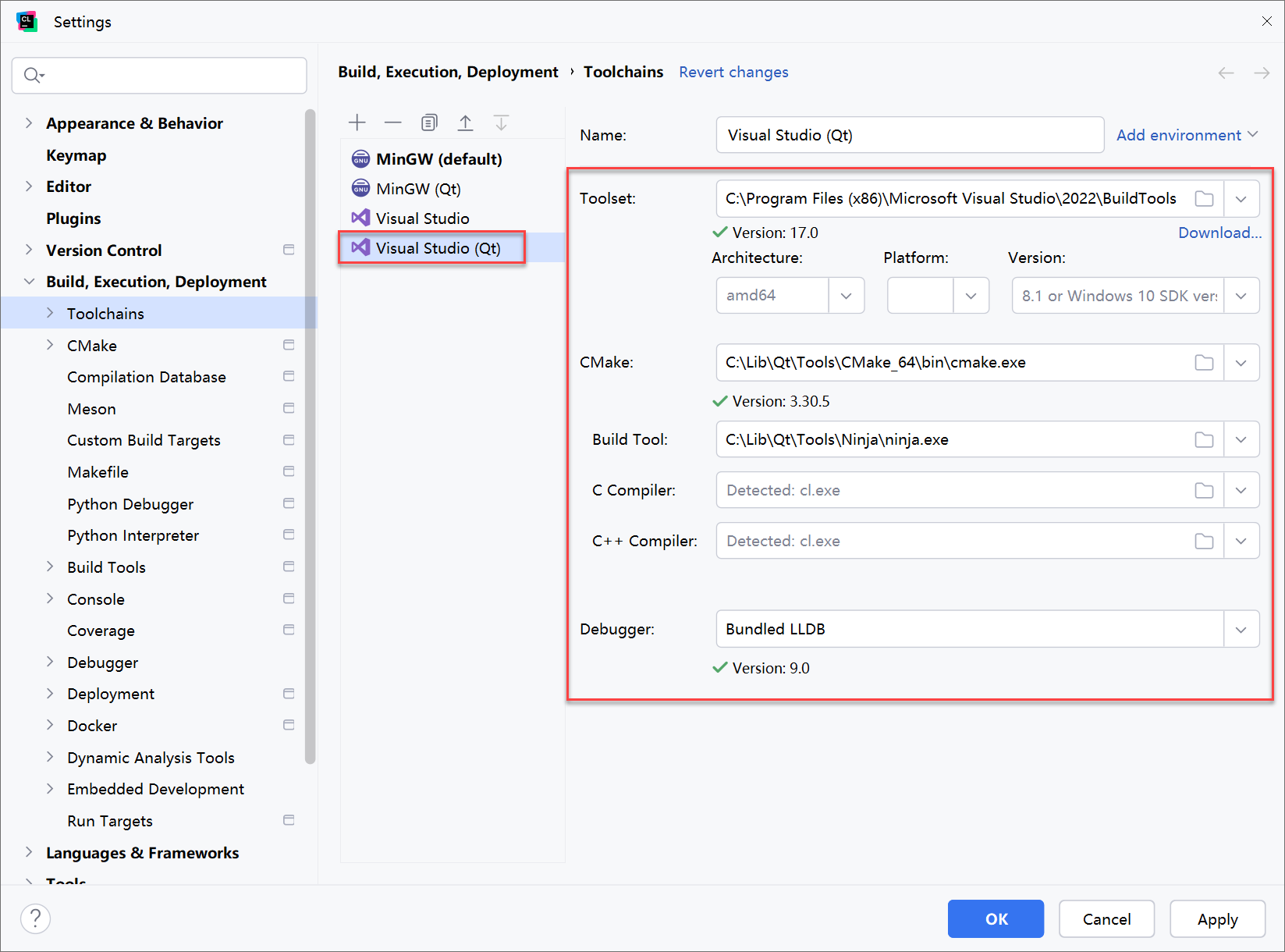
Task: Click the Apply button
Action: 1217,918
